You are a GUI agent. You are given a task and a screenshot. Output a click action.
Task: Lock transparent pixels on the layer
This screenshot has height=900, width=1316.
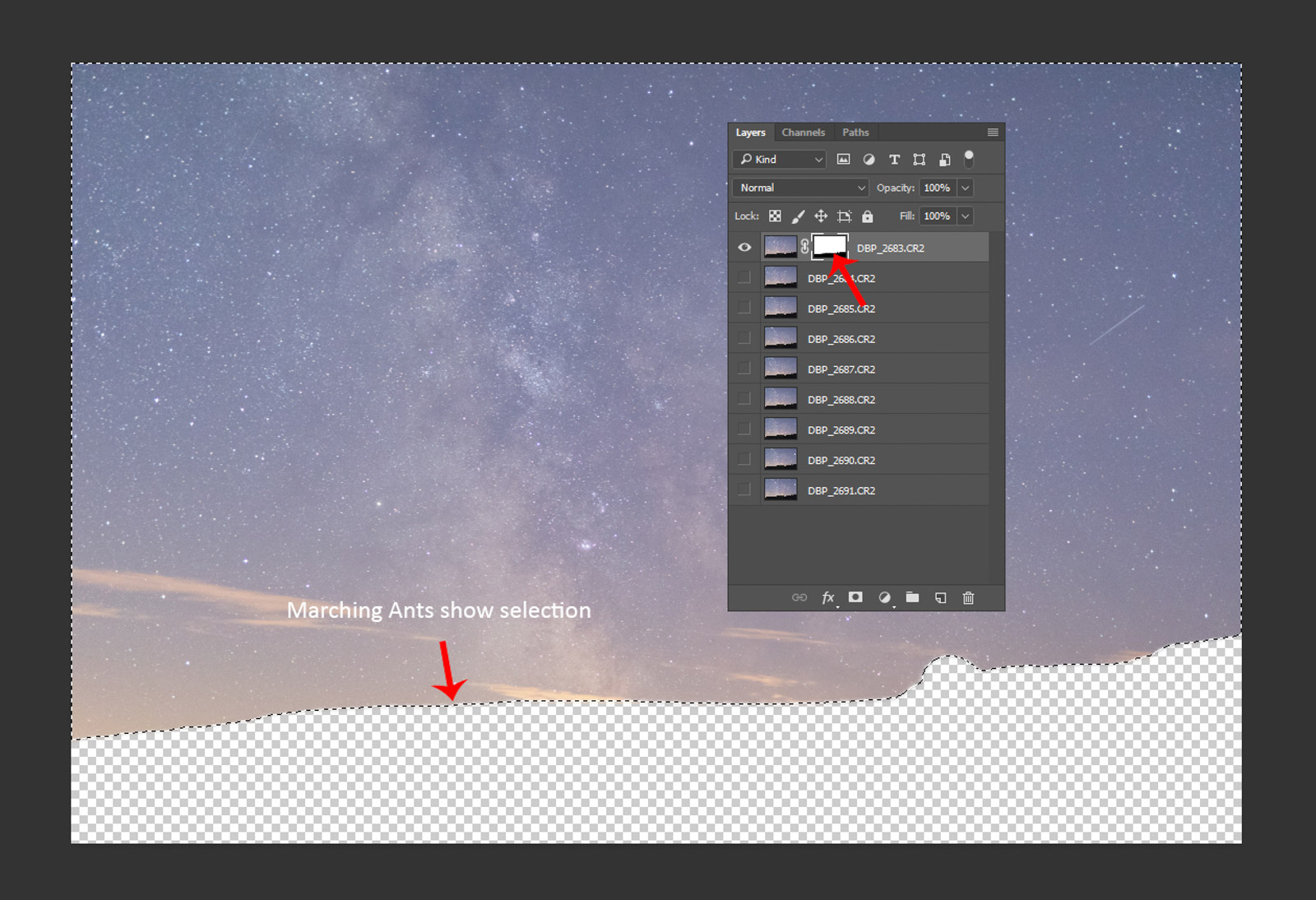(x=775, y=216)
